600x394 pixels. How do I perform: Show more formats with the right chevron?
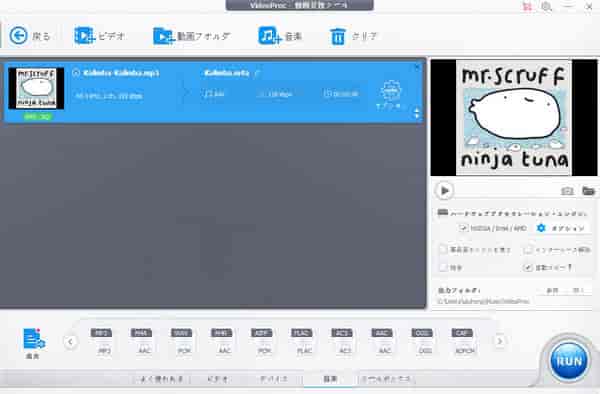(499, 341)
